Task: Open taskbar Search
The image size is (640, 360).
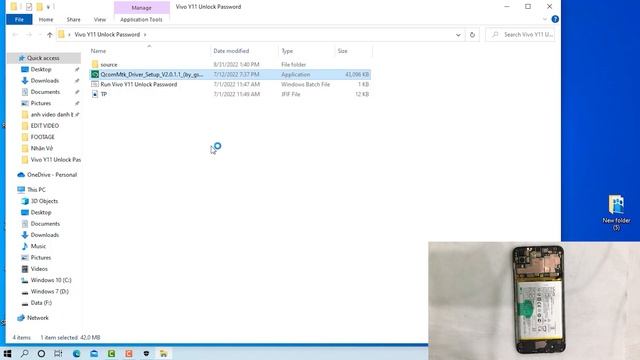Action: (x=24, y=353)
